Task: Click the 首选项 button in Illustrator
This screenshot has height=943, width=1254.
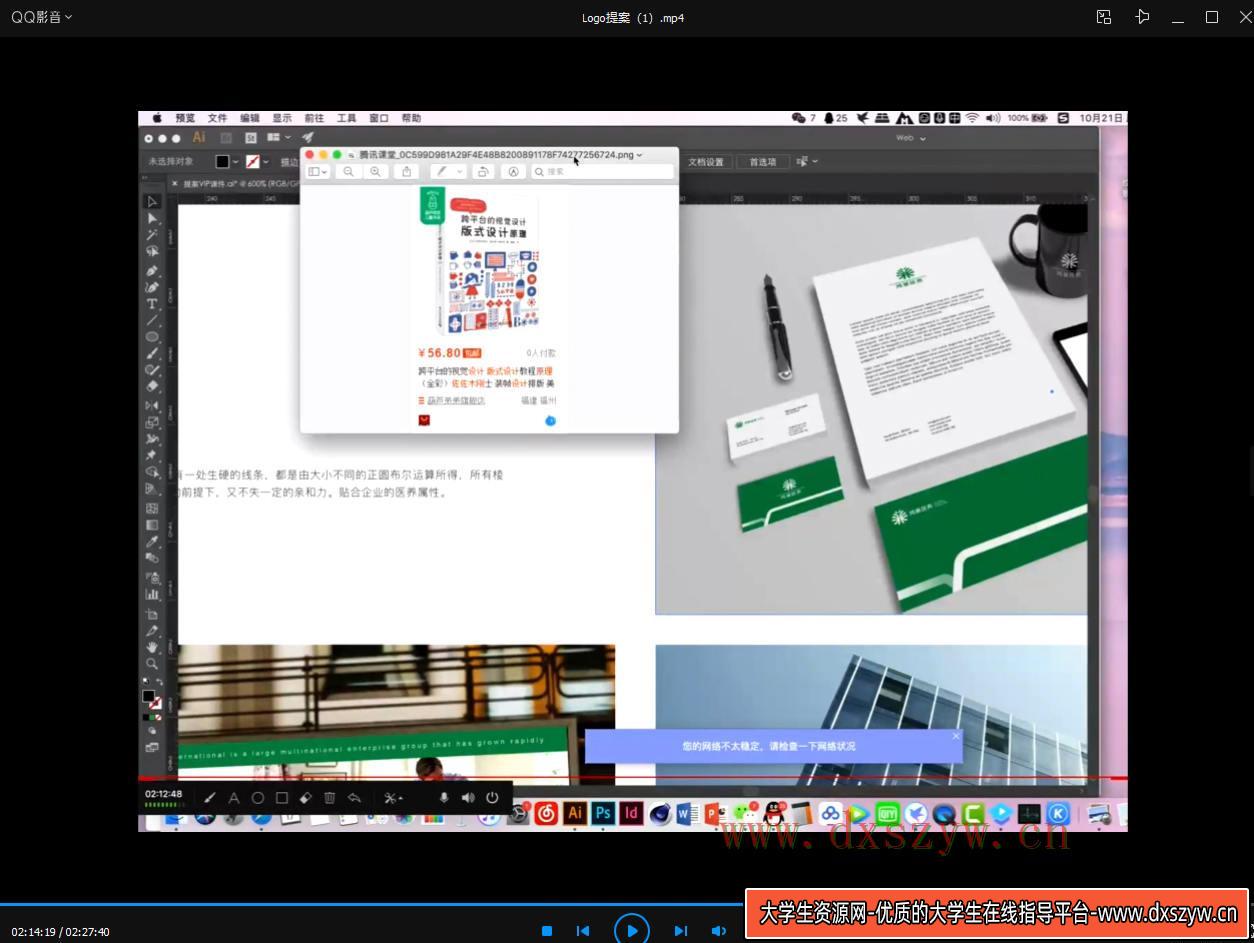Action: coord(763,162)
